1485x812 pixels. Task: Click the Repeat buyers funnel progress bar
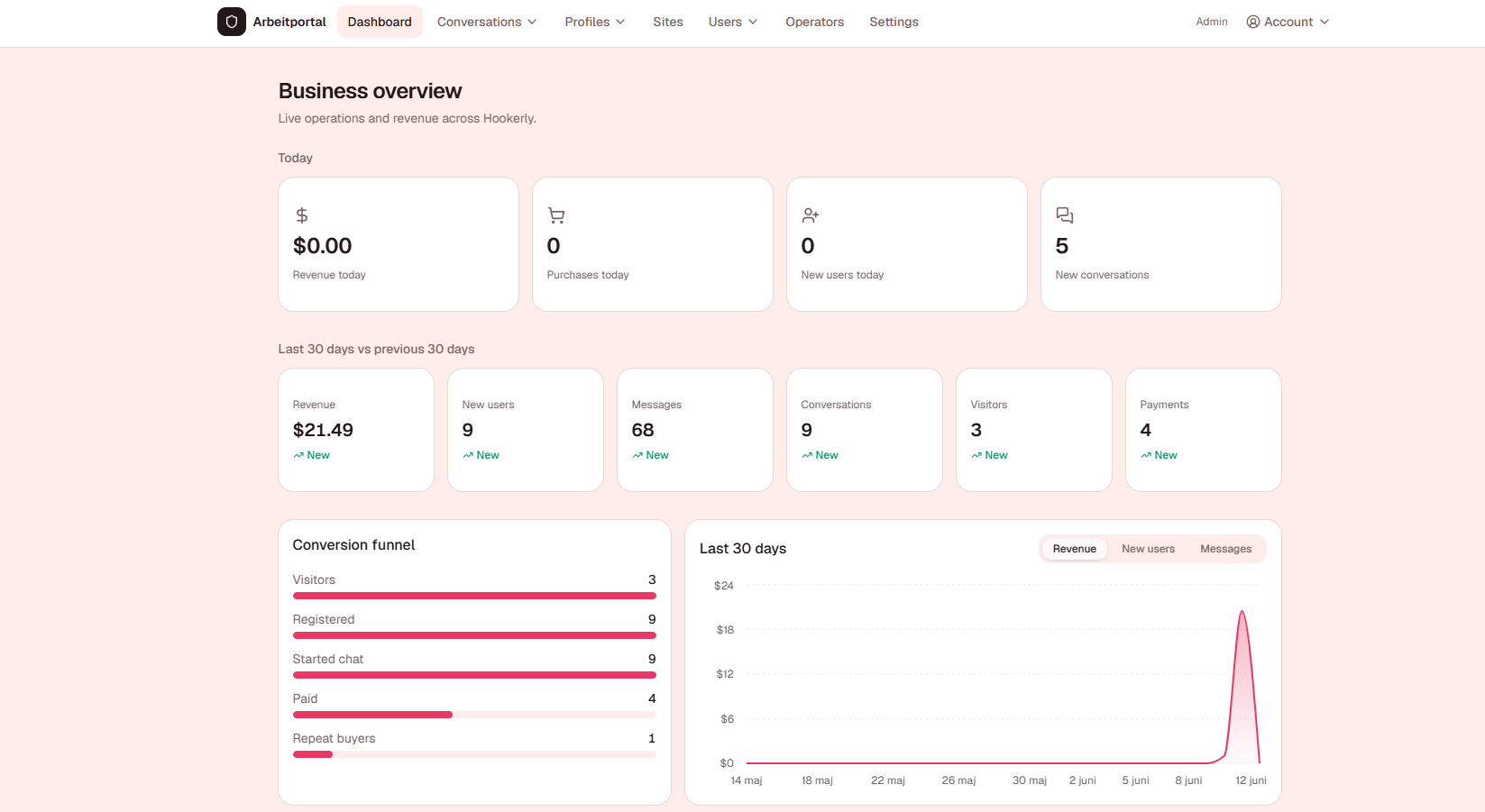click(x=474, y=754)
